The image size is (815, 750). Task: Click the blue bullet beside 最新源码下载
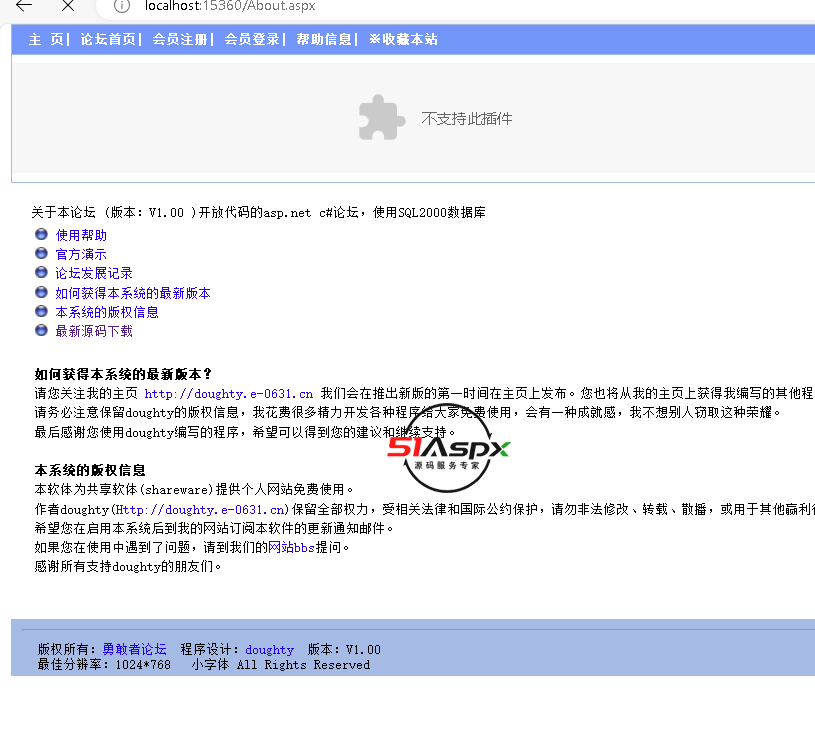(x=41, y=330)
